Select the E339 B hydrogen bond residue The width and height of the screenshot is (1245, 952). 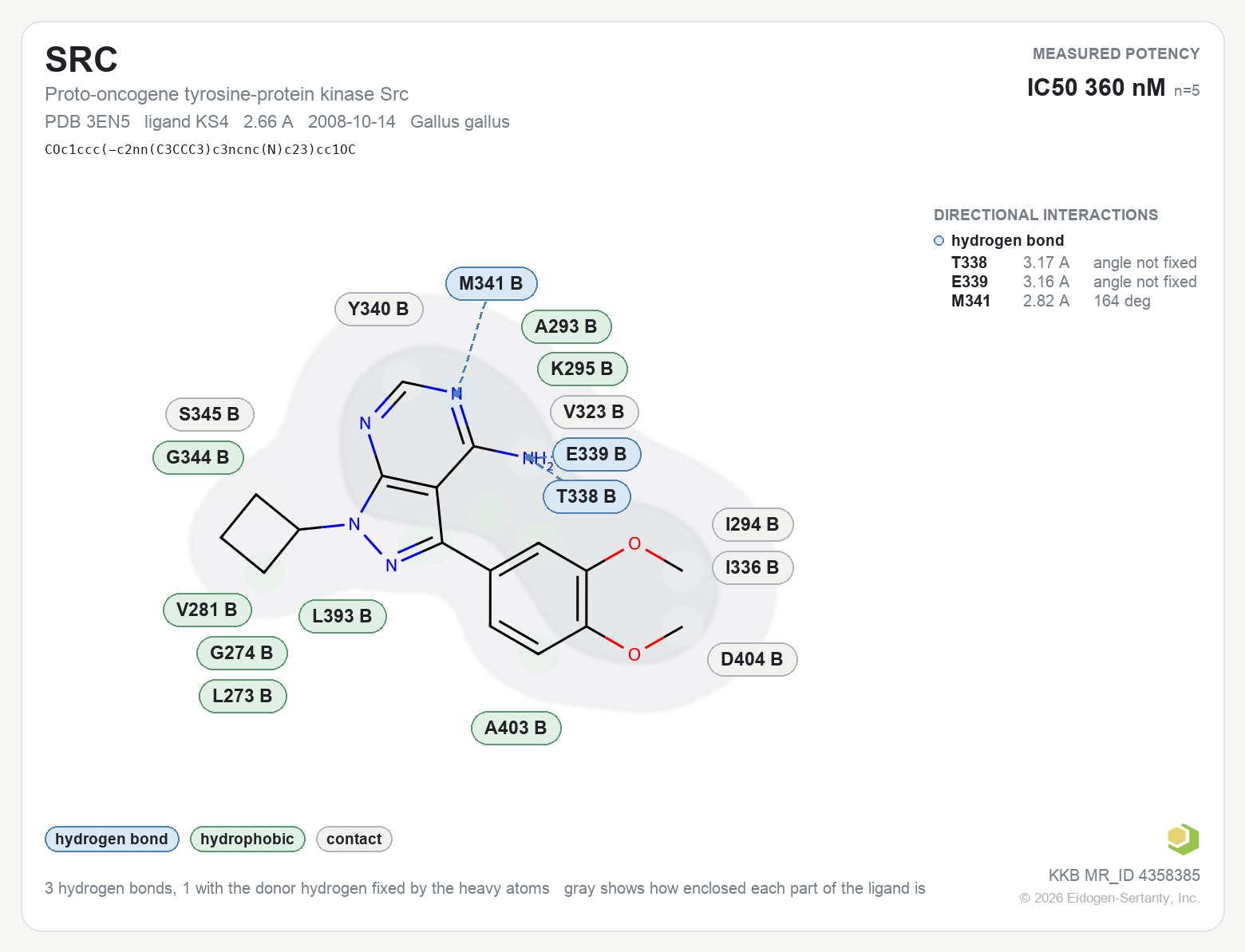(596, 454)
